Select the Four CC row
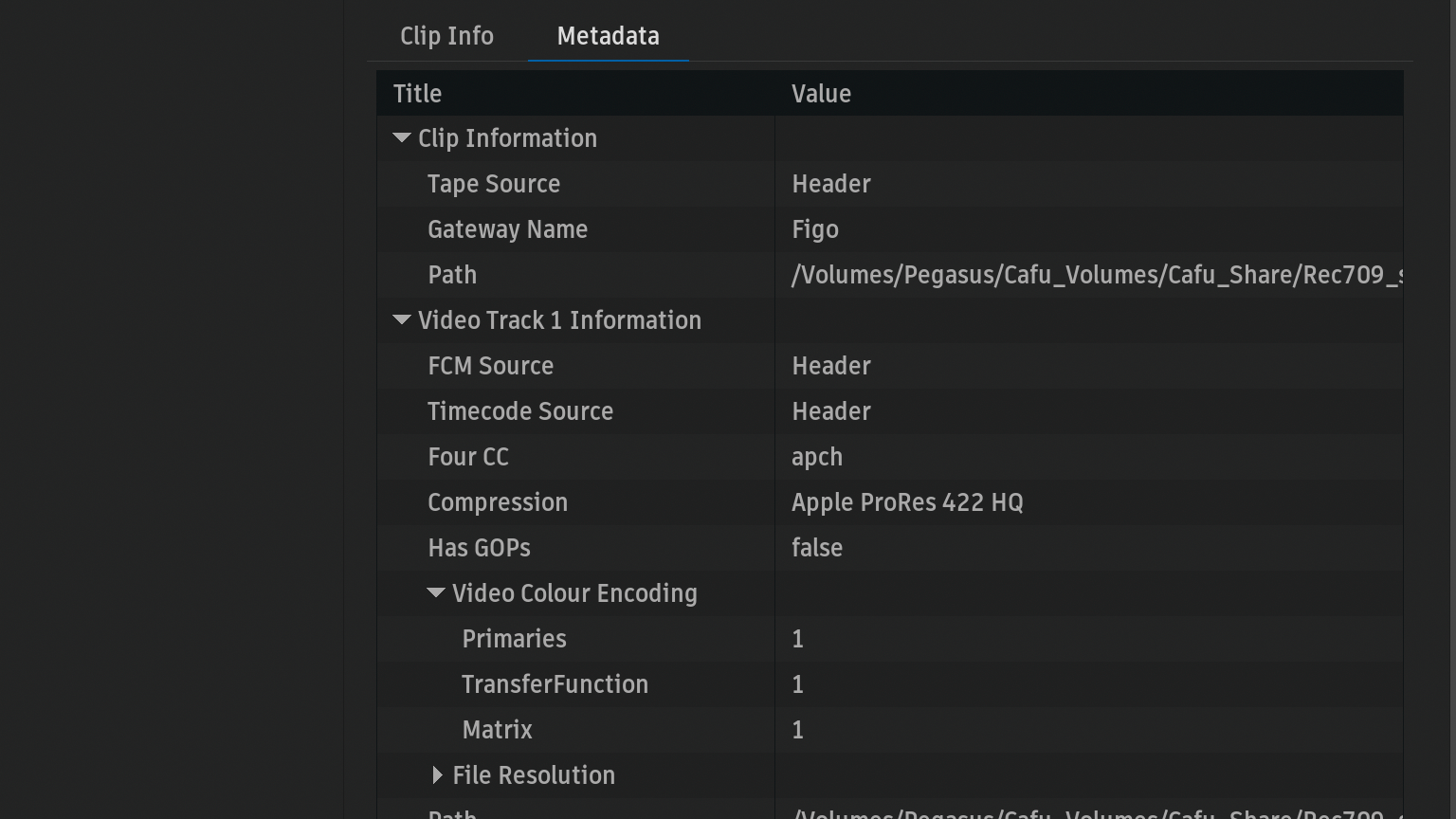 coord(468,457)
